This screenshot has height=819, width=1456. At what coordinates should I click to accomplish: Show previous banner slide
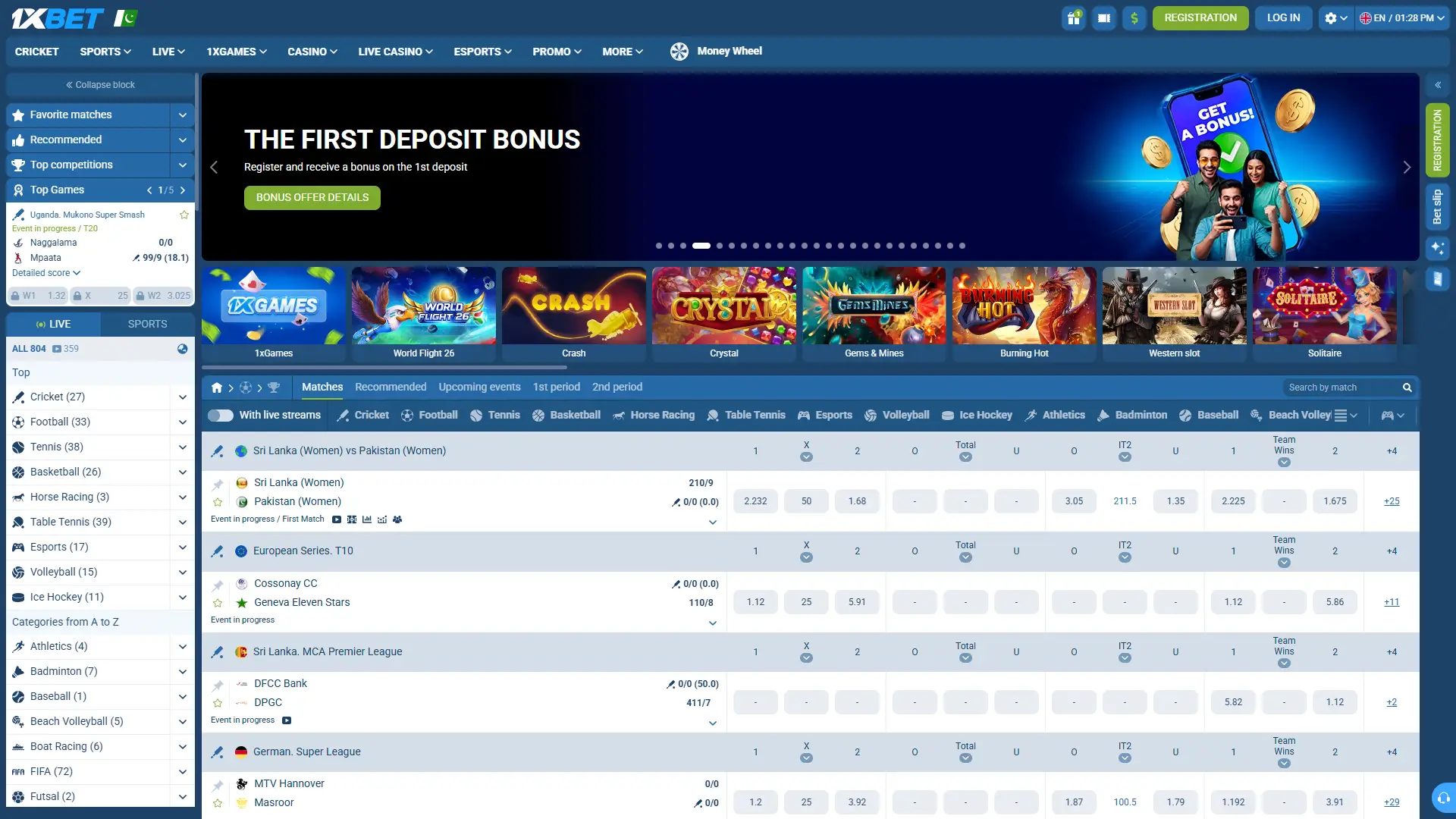214,168
